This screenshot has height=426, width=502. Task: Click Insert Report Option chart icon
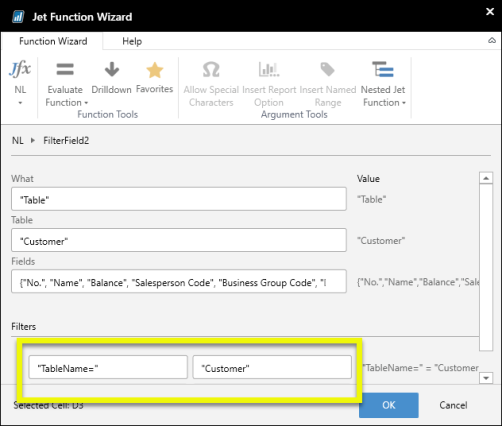point(269,69)
